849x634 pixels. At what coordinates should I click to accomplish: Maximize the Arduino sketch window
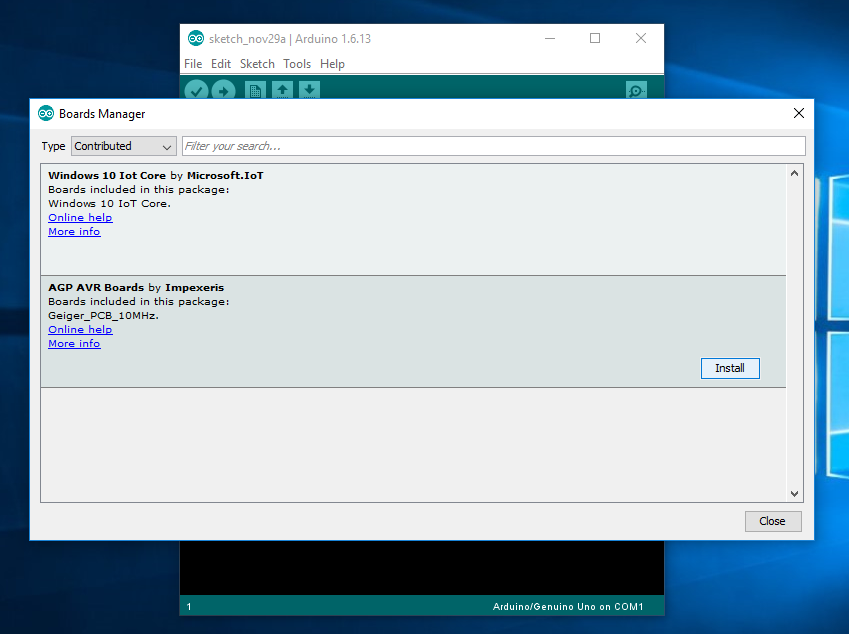coord(595,38)
